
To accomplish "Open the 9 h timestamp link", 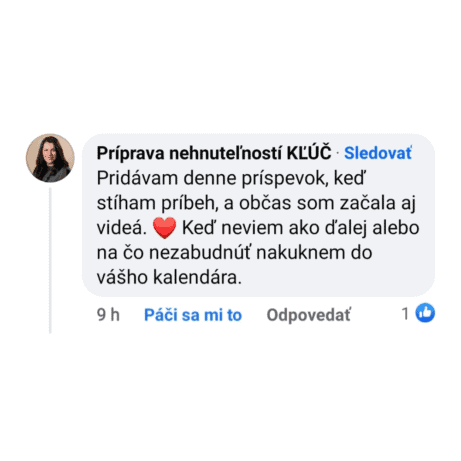I will (108, 315).
